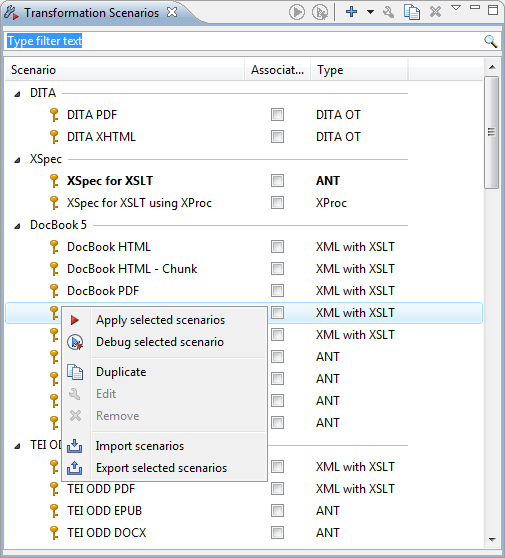Click the Duplicate scenario toolbar icon
Image resolution: width=505 pixels, height=558 pixels.
411,12
